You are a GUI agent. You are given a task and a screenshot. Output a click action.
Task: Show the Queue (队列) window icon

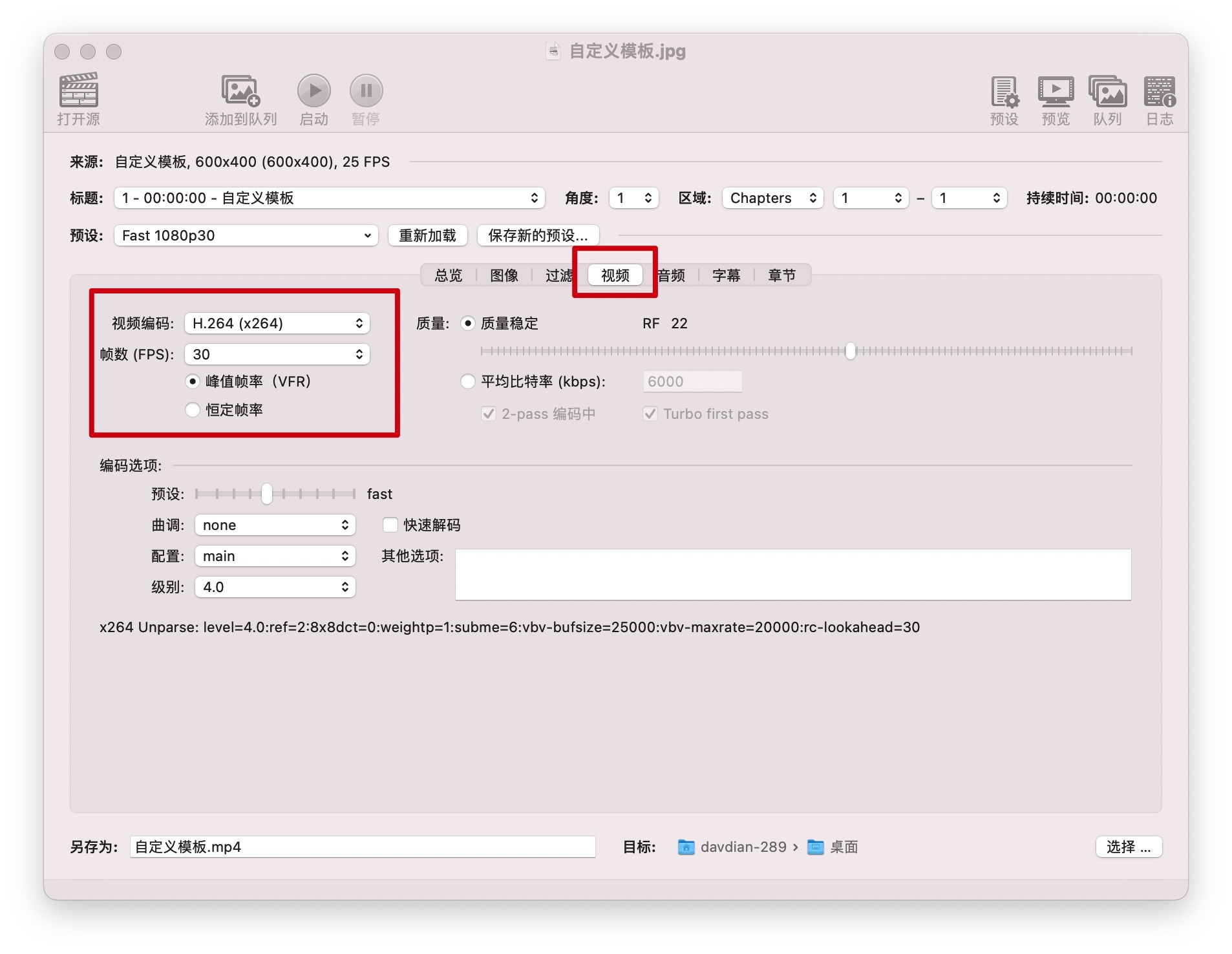click(x=1107, y=92)
